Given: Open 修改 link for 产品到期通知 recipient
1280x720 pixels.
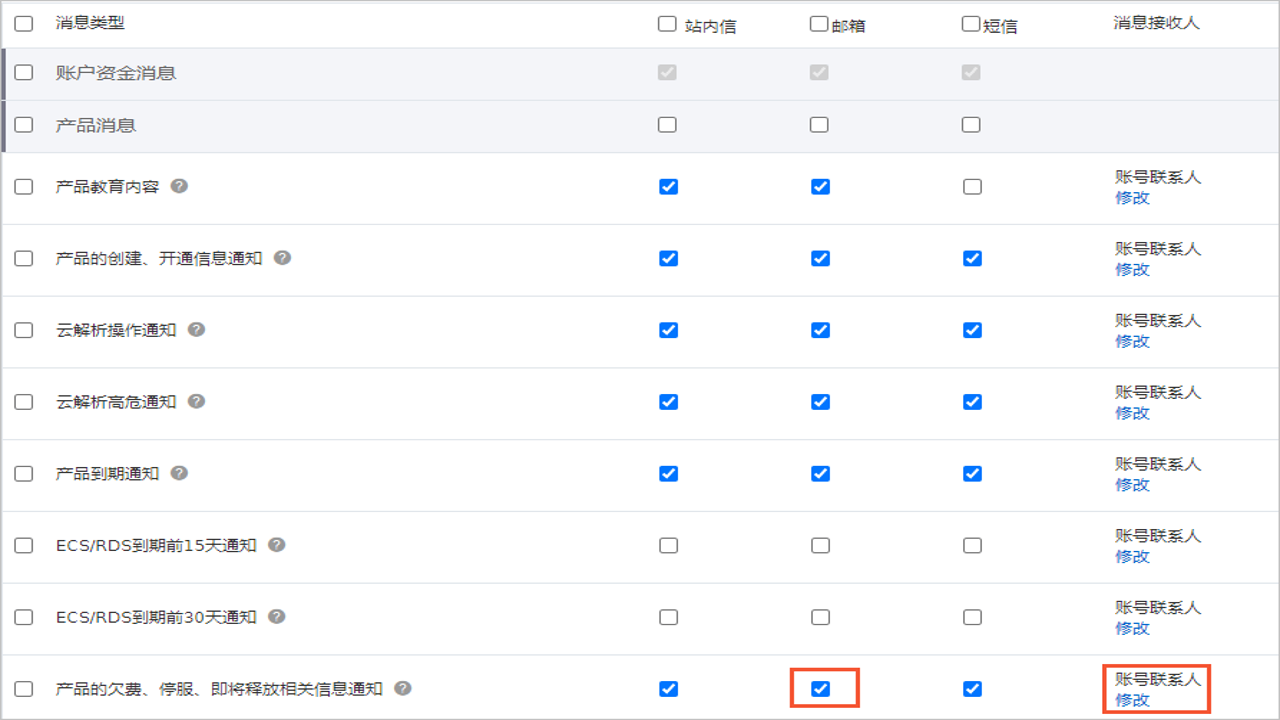Looking at the screenshot, I should tap(1132, 485).
